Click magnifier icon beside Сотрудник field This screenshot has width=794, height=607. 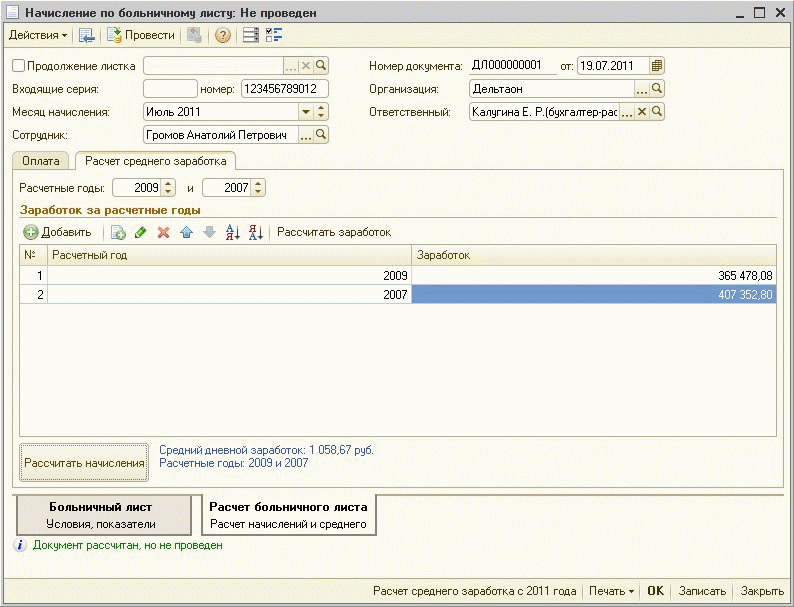tap(321, 134)
